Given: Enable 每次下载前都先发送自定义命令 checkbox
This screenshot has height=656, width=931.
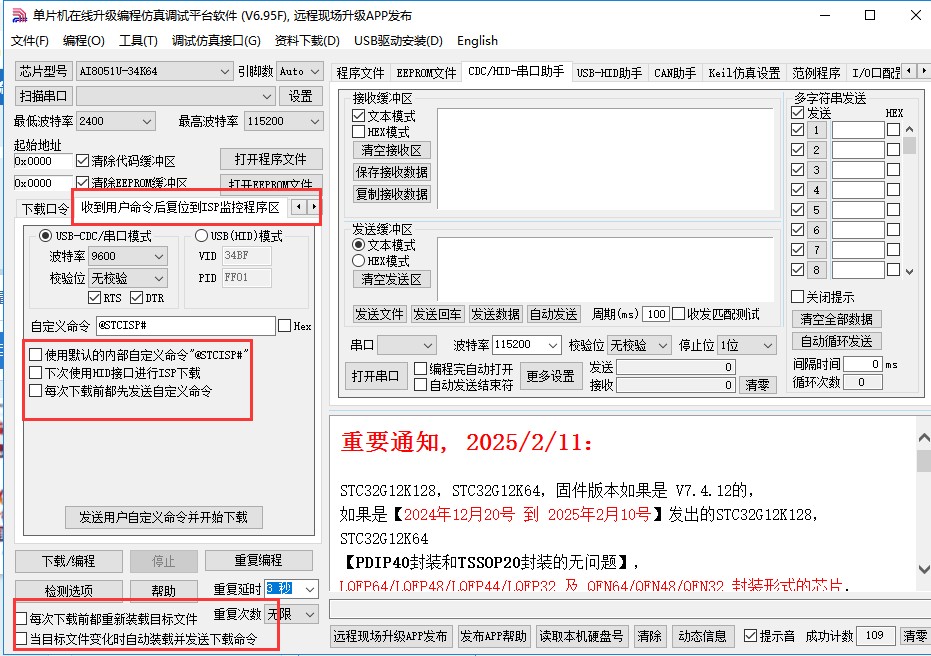Looking at the screenshot, I should (x=36, y=391).
